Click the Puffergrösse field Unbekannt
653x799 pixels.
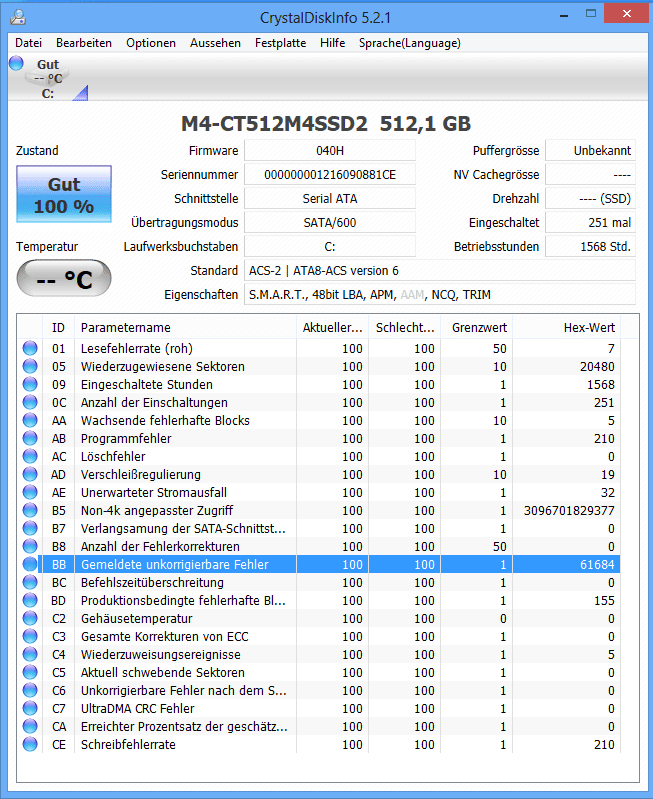click(x=590, y=151)
